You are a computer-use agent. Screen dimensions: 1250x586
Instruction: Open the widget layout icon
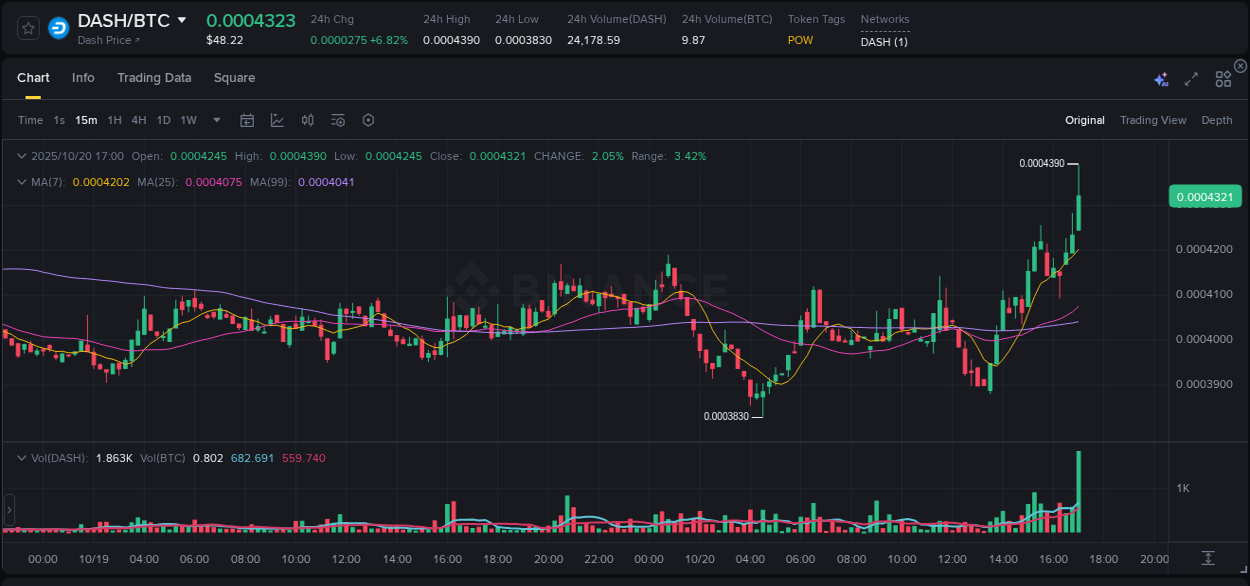coord(1223,77)
